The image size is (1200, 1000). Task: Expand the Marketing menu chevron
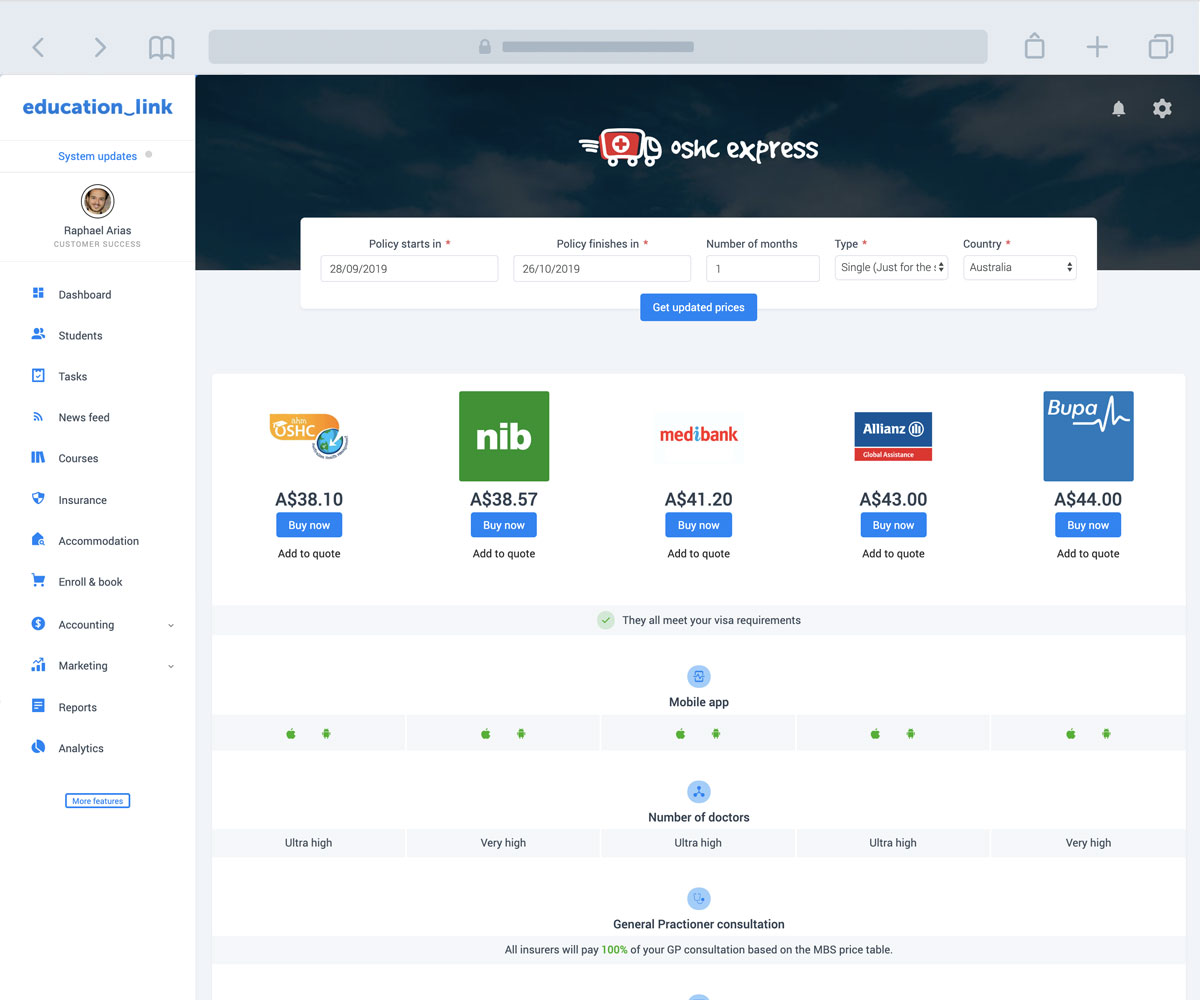171,666
